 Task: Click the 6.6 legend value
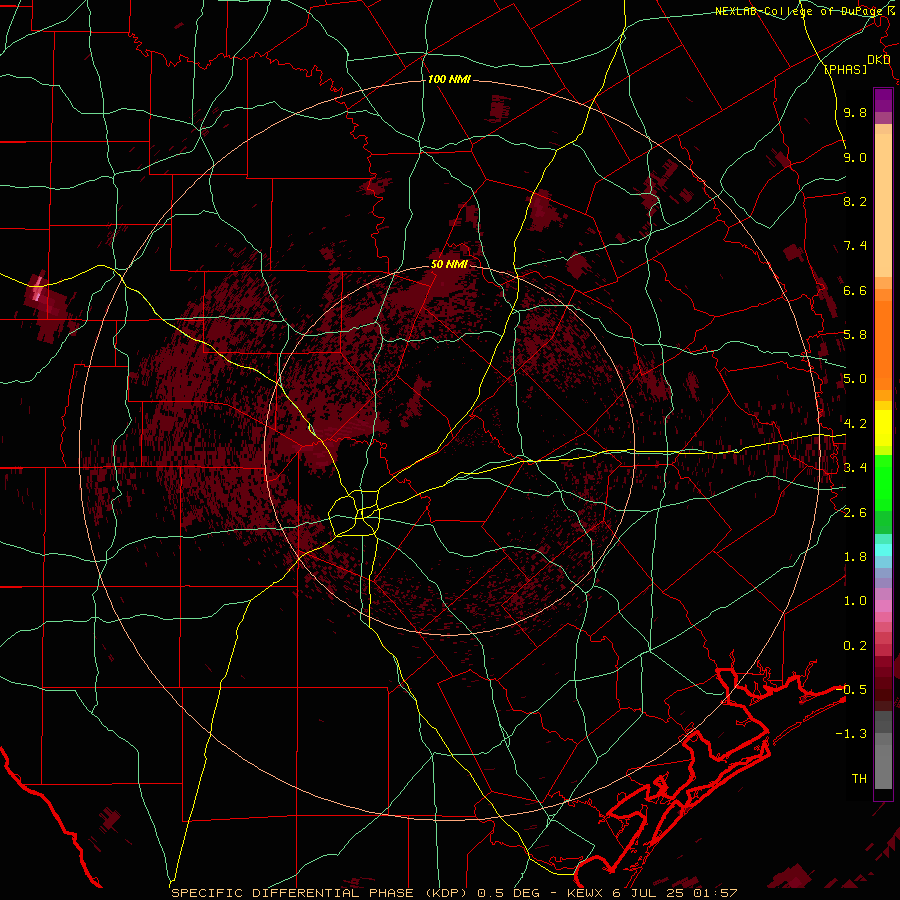pos(855,290)
